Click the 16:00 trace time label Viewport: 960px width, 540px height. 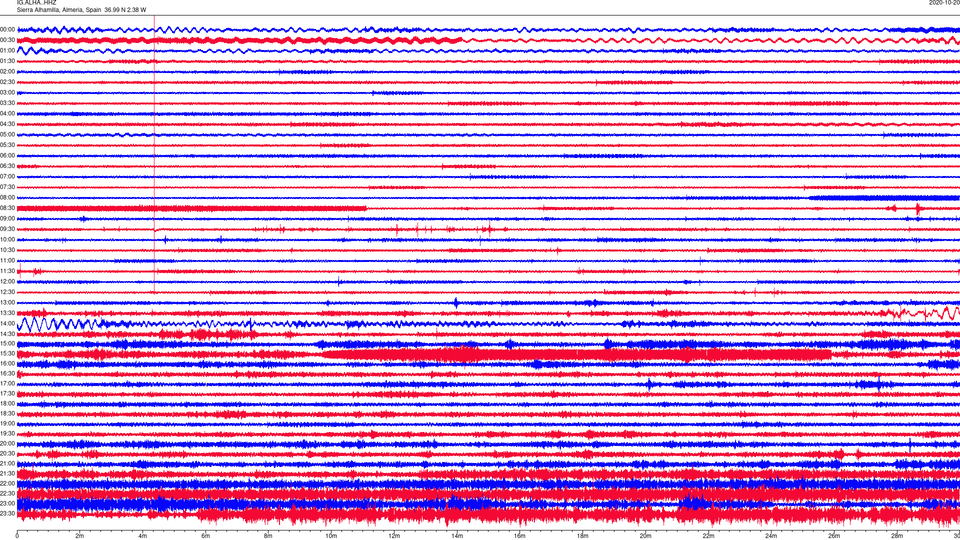coord(8,364)
